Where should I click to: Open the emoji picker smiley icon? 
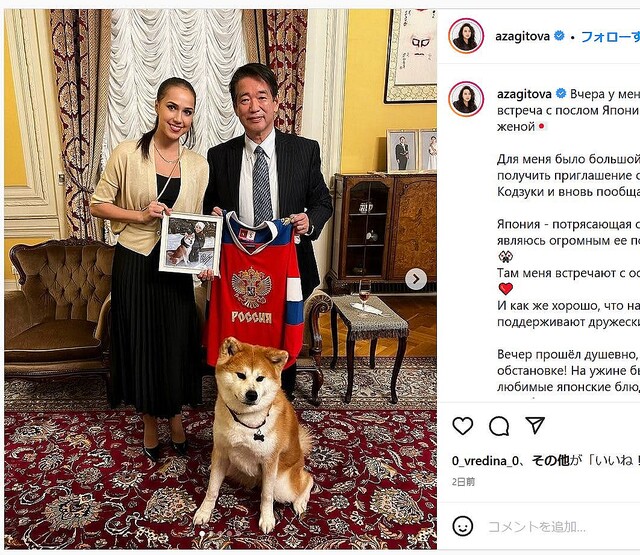click(x=463, y=526)
